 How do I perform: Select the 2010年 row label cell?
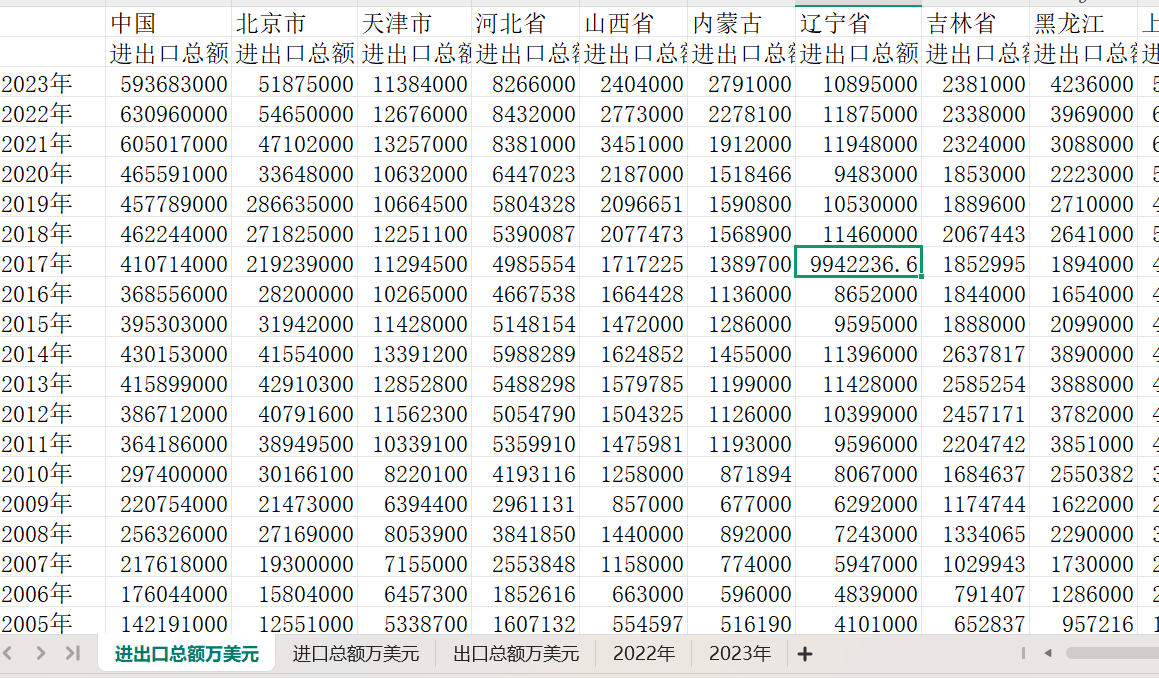click(52, 474)
